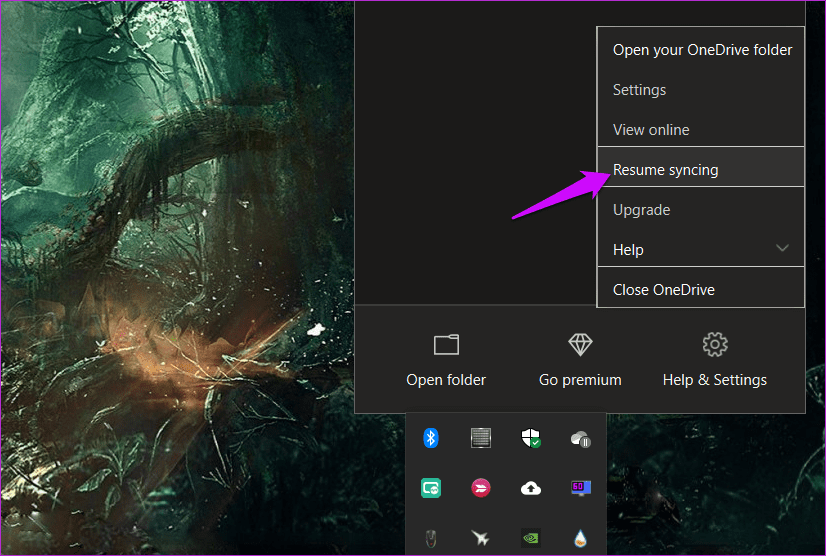Viewport: 826px width, 556px height.
Task: Click Resume syncing menu item
Action: pyautogui.click(x=701, y=167)
